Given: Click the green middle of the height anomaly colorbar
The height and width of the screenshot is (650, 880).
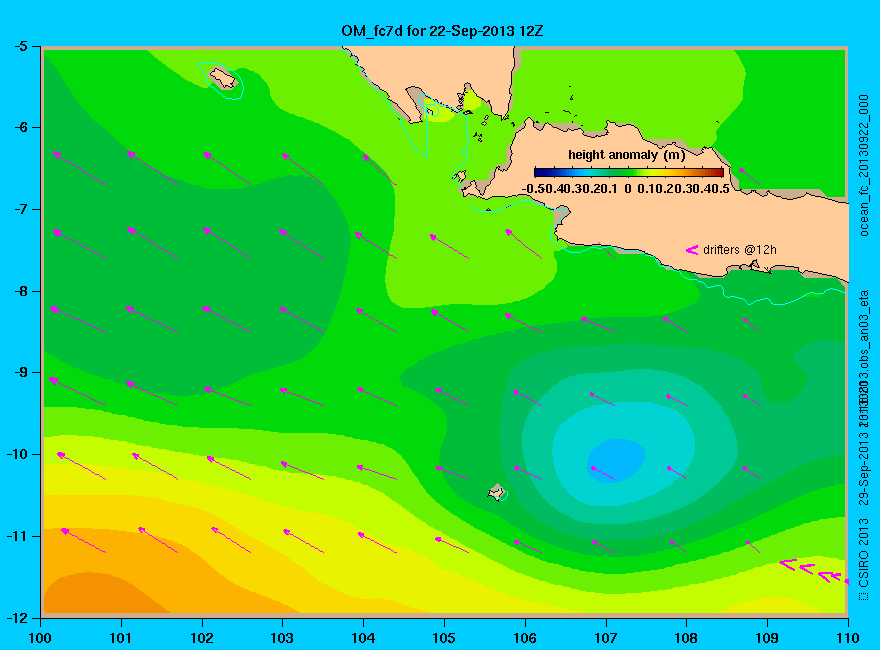Looking at the screenshot, I should [x=629, y=172].
